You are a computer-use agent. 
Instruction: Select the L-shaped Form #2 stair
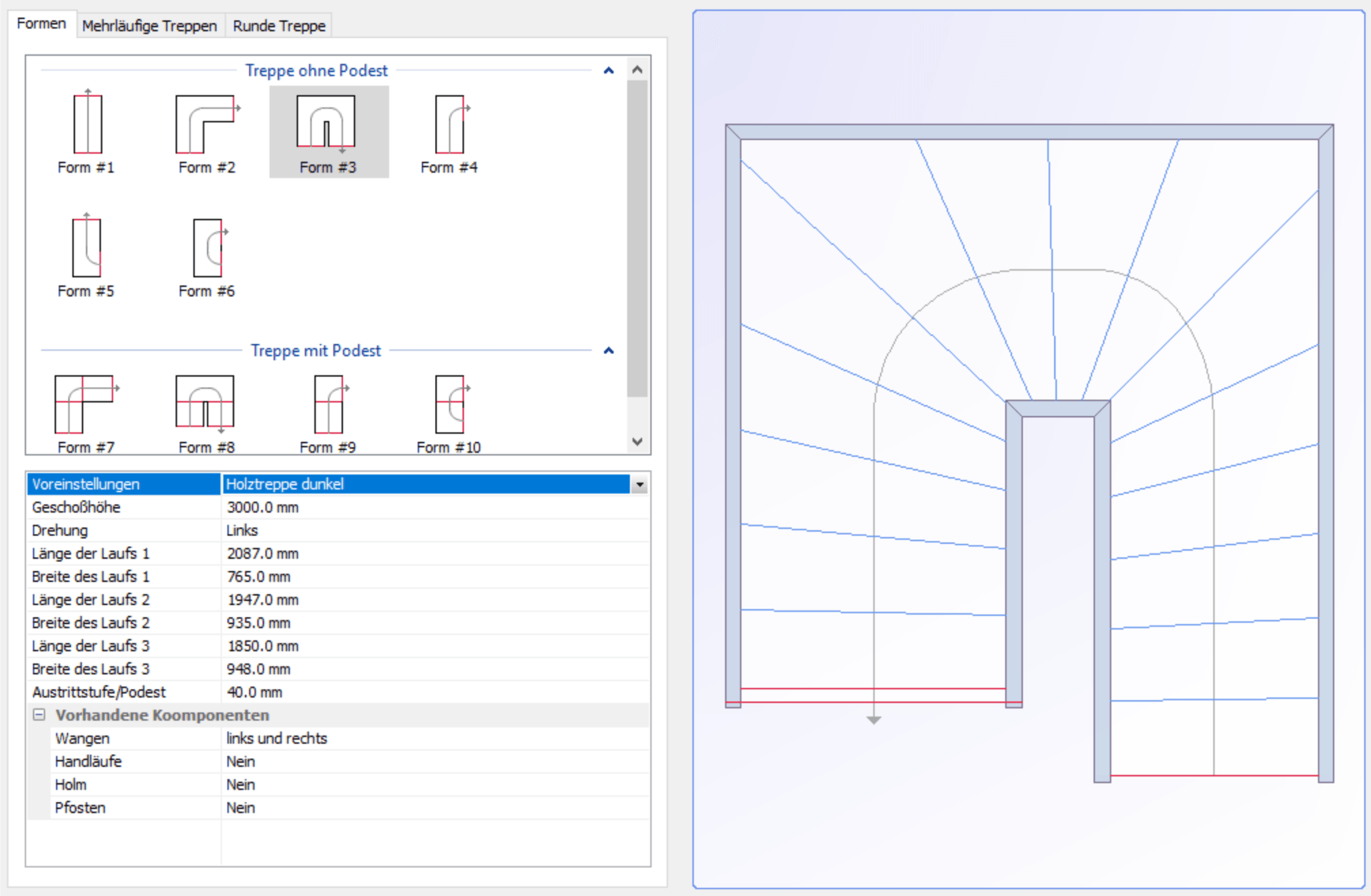point(206,129)
